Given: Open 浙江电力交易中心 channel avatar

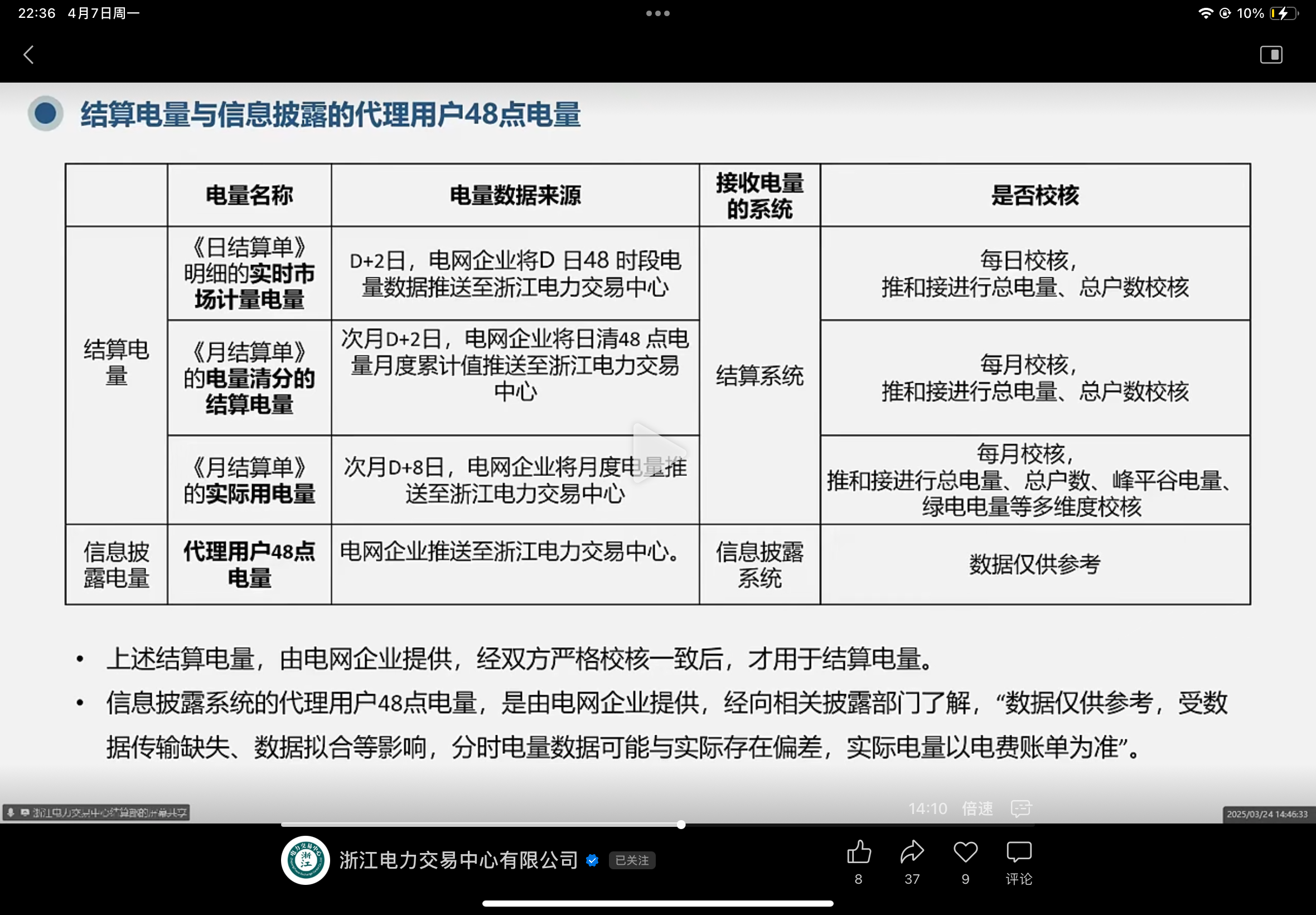Looking at the screenshot, I should coord(306,860).
